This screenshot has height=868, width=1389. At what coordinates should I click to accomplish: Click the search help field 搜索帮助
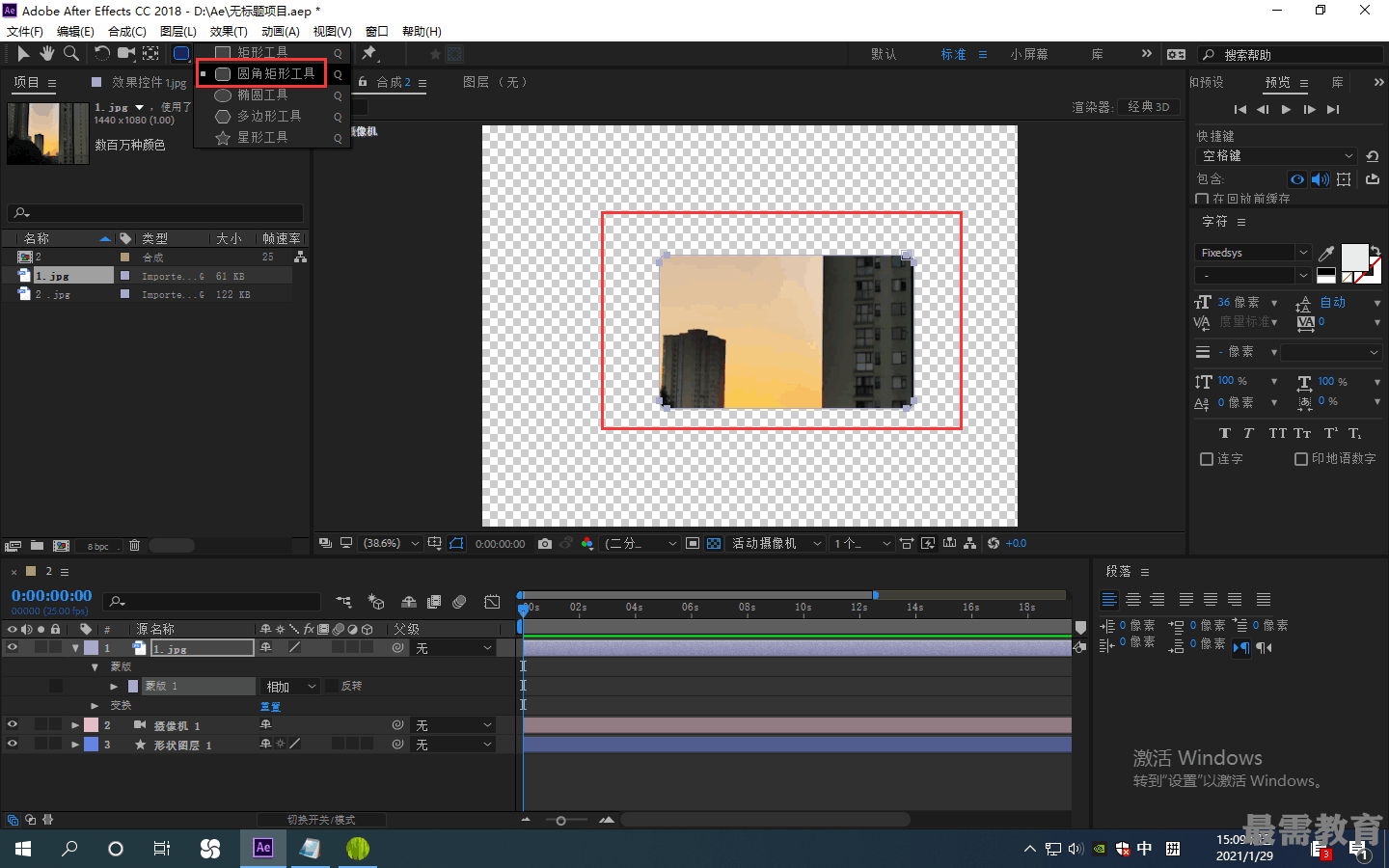pyautogui.click(x=1292, y=55)
